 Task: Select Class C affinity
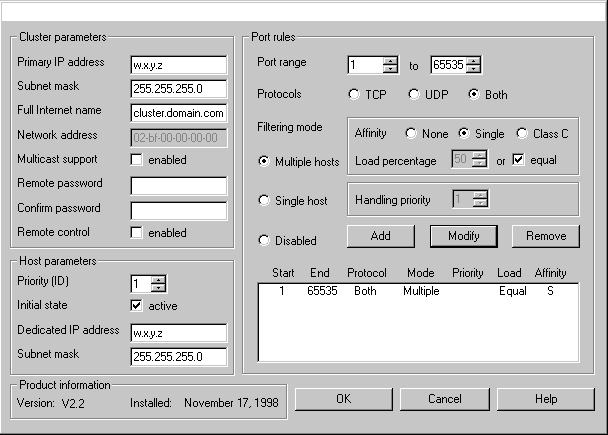523,133
